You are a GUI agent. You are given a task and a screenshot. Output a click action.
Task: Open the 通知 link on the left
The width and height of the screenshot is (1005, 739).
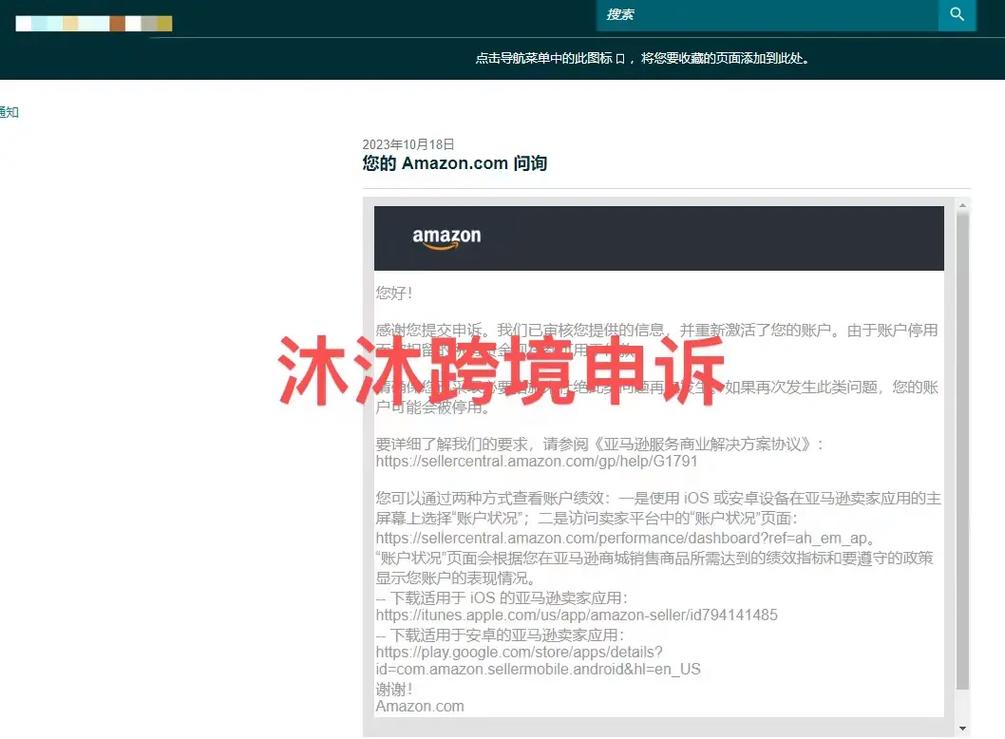(9, 112)
